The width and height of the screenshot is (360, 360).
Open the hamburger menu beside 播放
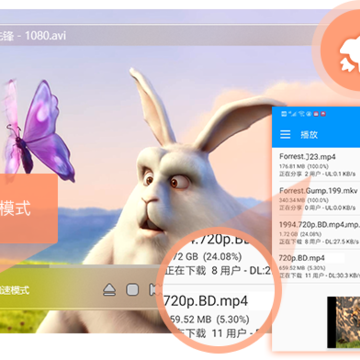click(x=285, y=135)
